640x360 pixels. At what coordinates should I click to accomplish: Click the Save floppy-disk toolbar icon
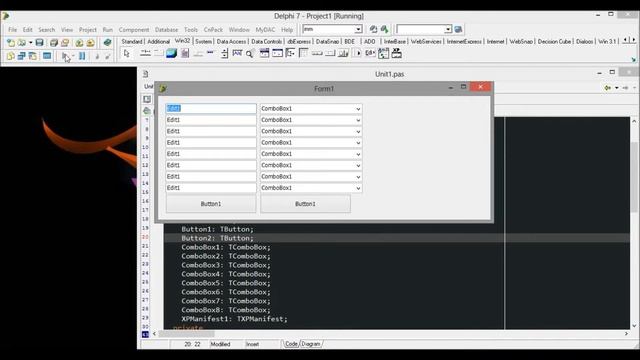click(39, 42)
